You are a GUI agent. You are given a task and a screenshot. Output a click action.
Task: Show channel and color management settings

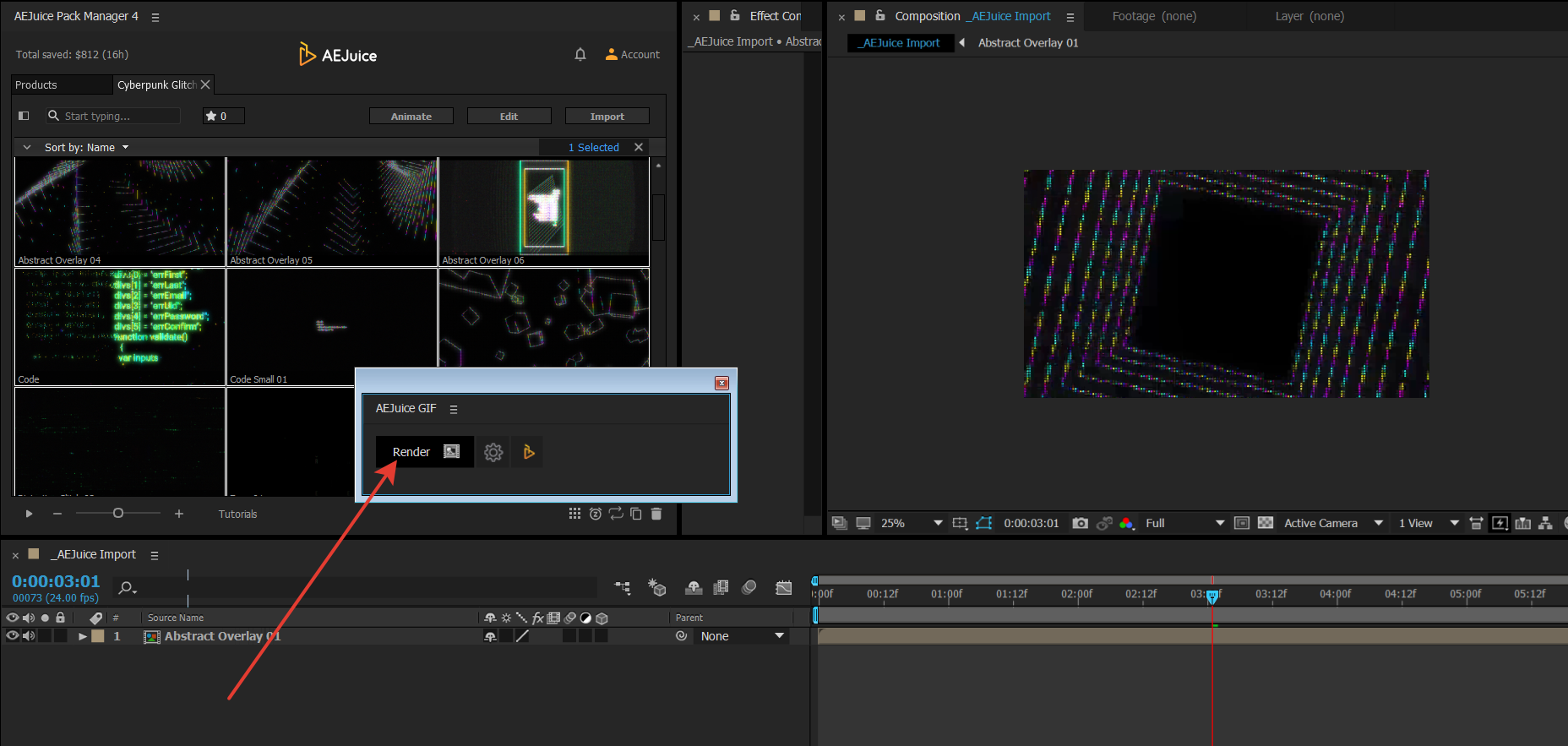(x=1126, y=524)
